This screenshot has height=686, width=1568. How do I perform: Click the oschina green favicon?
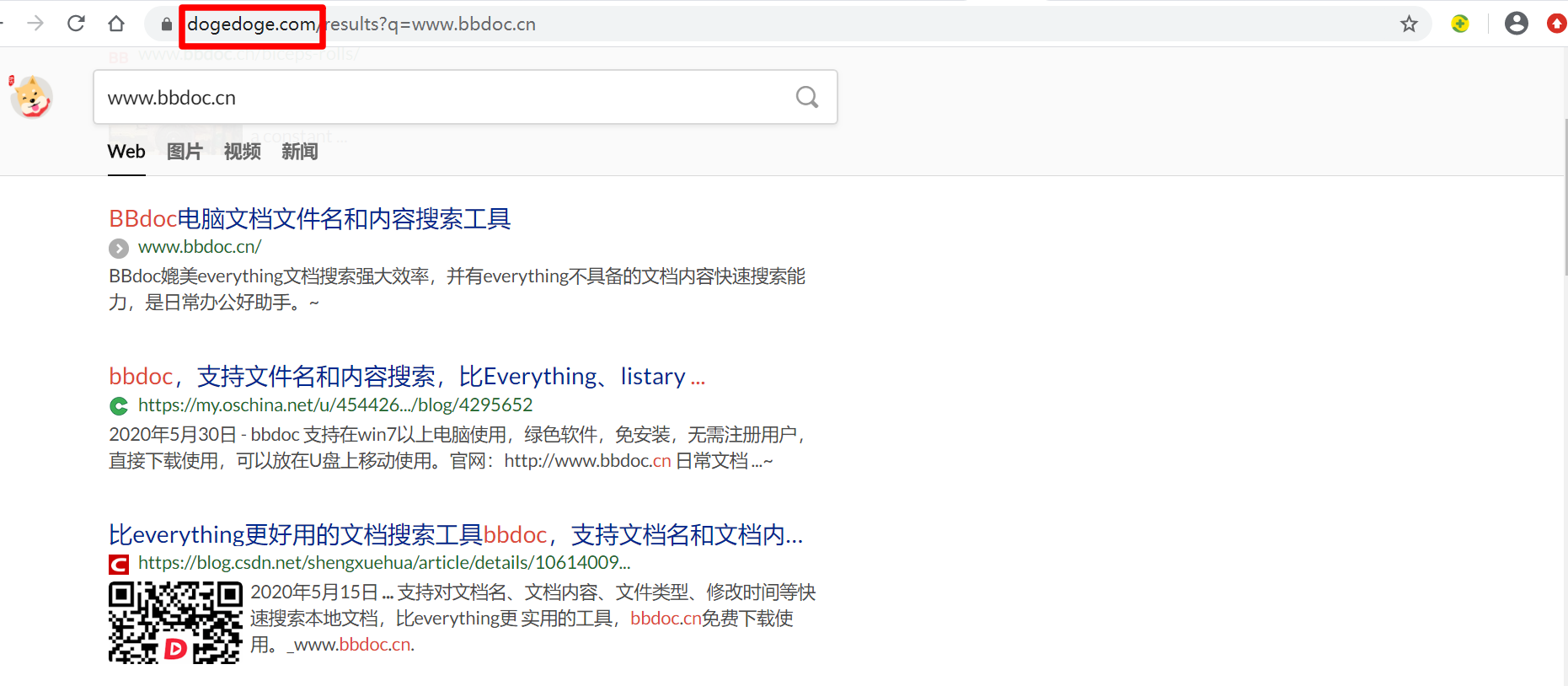119,405
